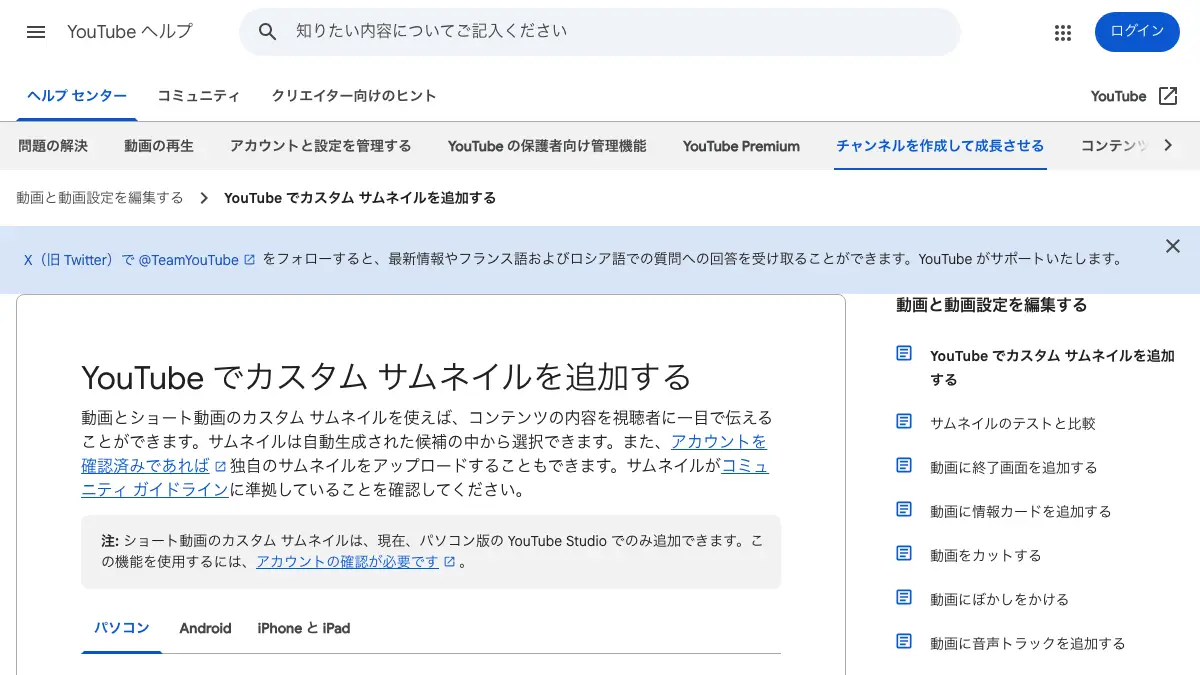This screenshot has width=1200, height=675.
Task: Switch to the Android instructions tab
Action: (x=205, y=628)
